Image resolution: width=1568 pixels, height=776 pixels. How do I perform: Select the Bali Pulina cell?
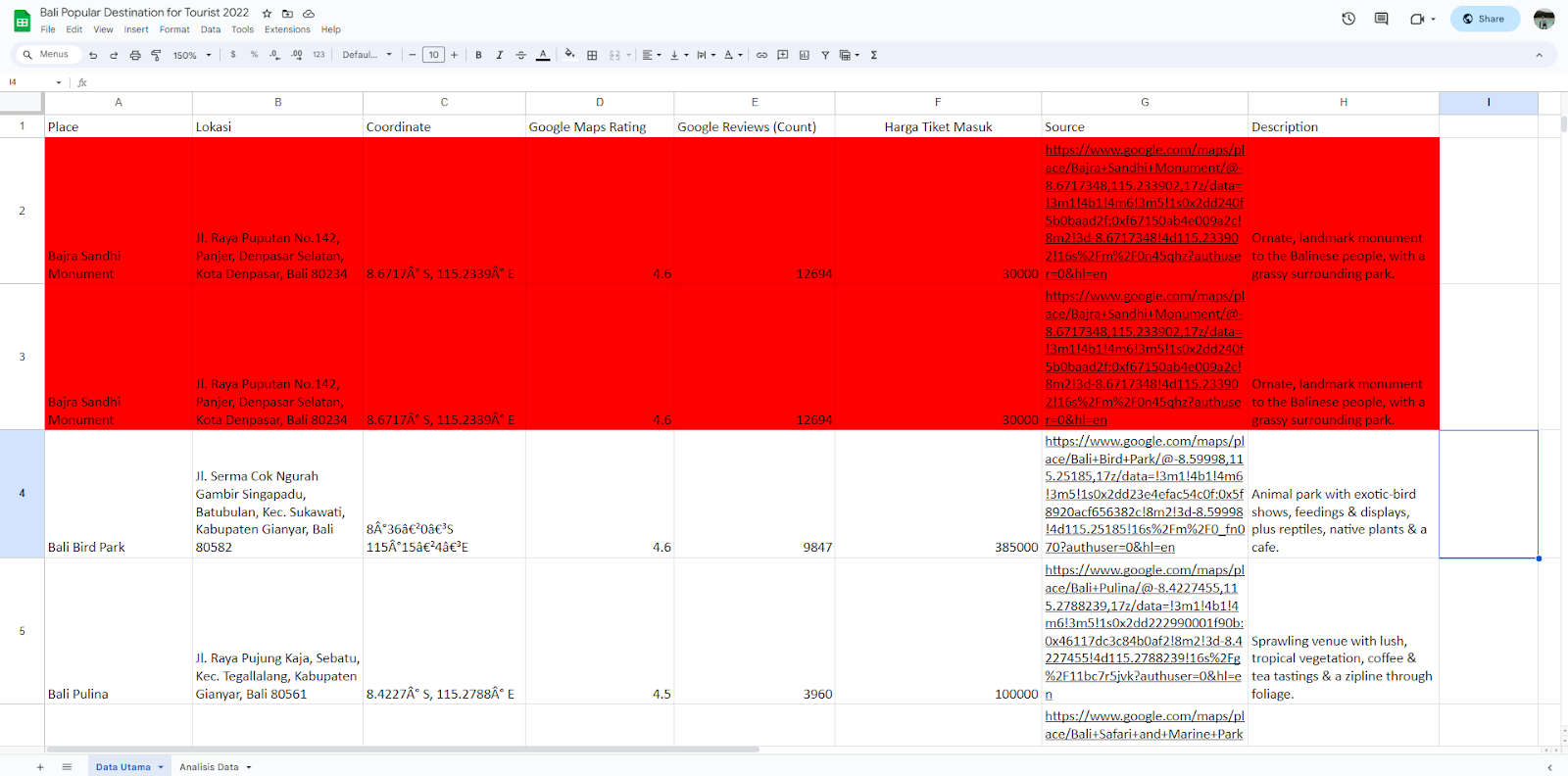(119, 631)
